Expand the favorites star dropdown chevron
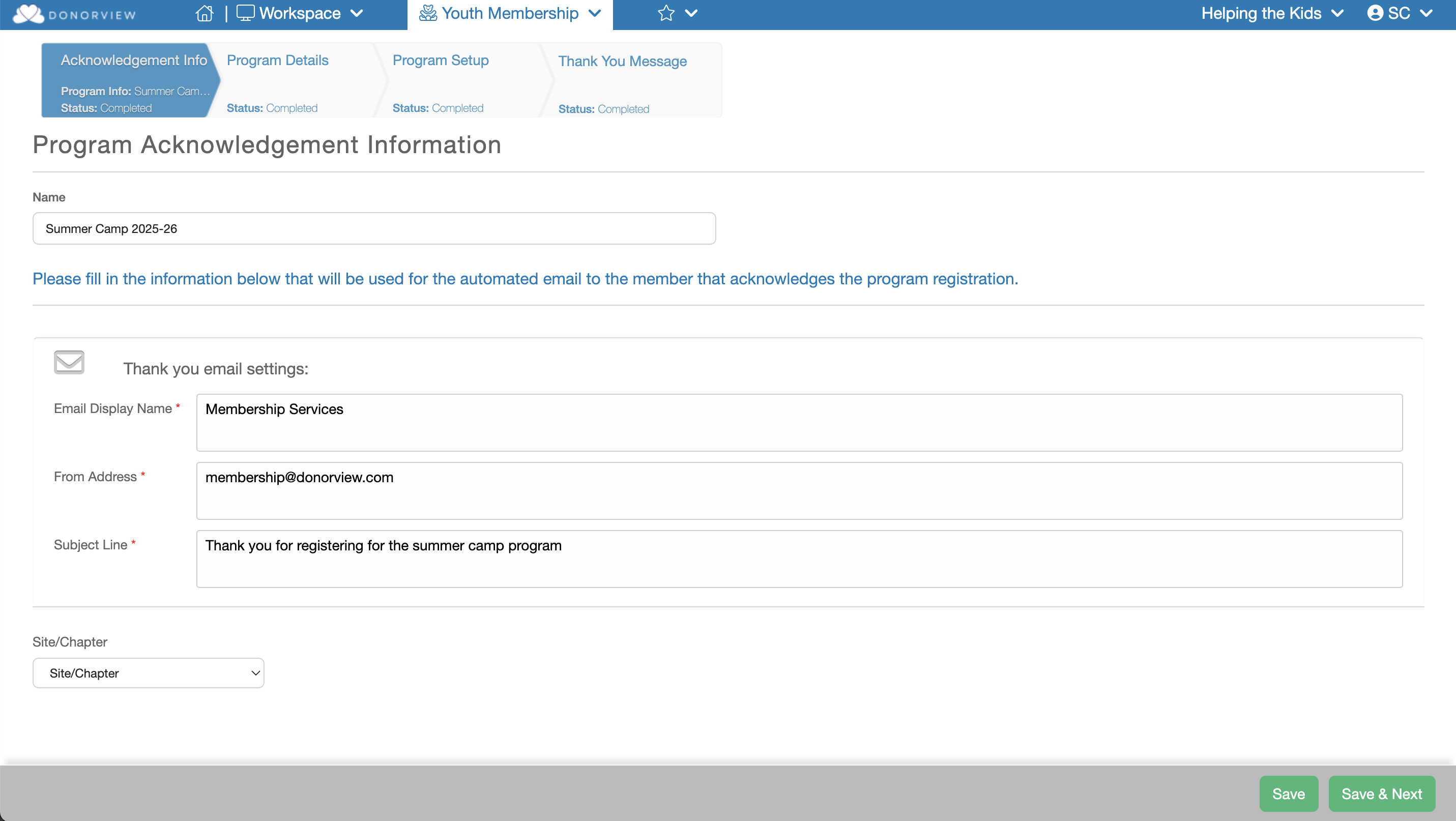1456x821 pixels. coord(691,13)
